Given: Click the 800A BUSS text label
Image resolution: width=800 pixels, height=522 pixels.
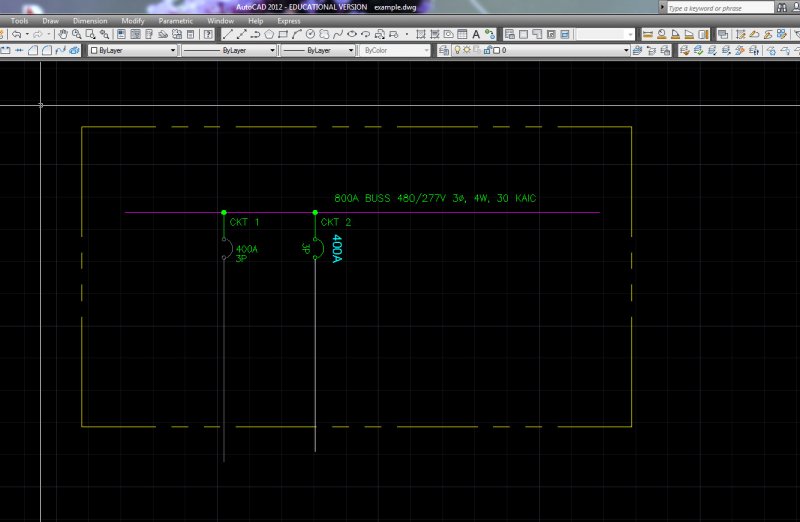Looking at the screenshot, I should click(434, 198).
